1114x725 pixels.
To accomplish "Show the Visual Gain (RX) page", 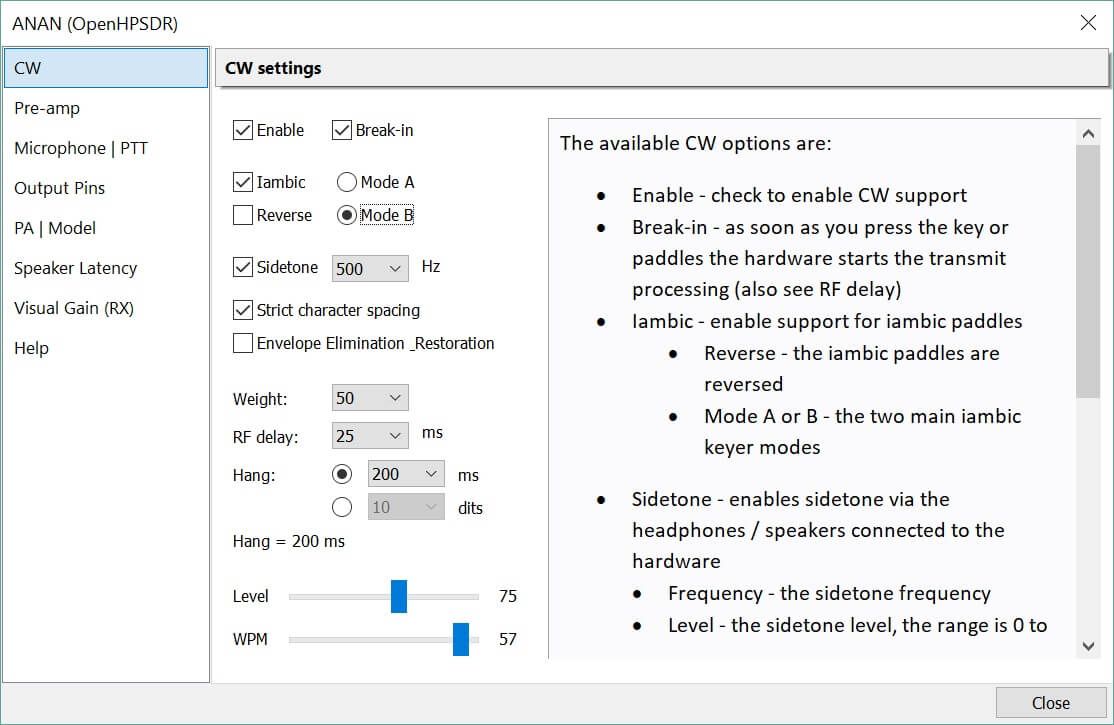I will (74, 308).
